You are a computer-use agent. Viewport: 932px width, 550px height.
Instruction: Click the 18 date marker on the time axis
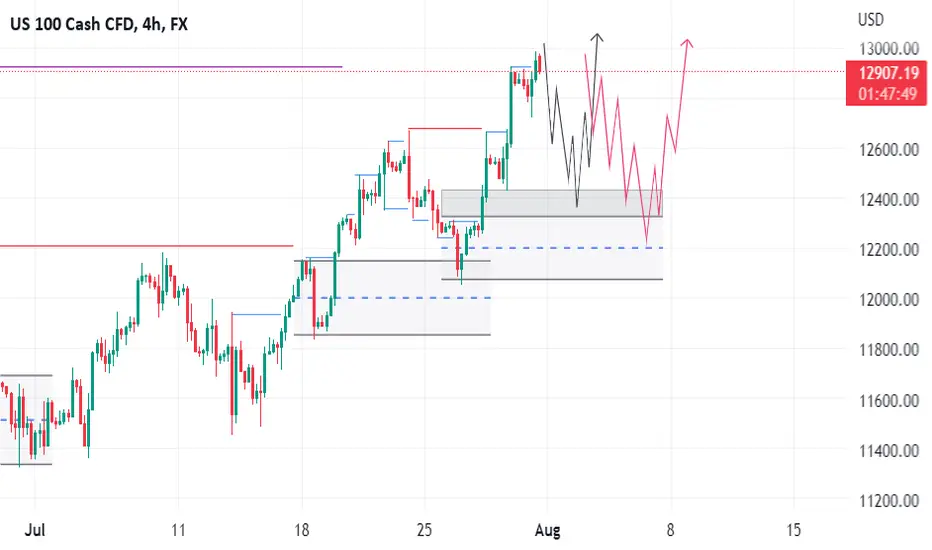tap(301, 530)
